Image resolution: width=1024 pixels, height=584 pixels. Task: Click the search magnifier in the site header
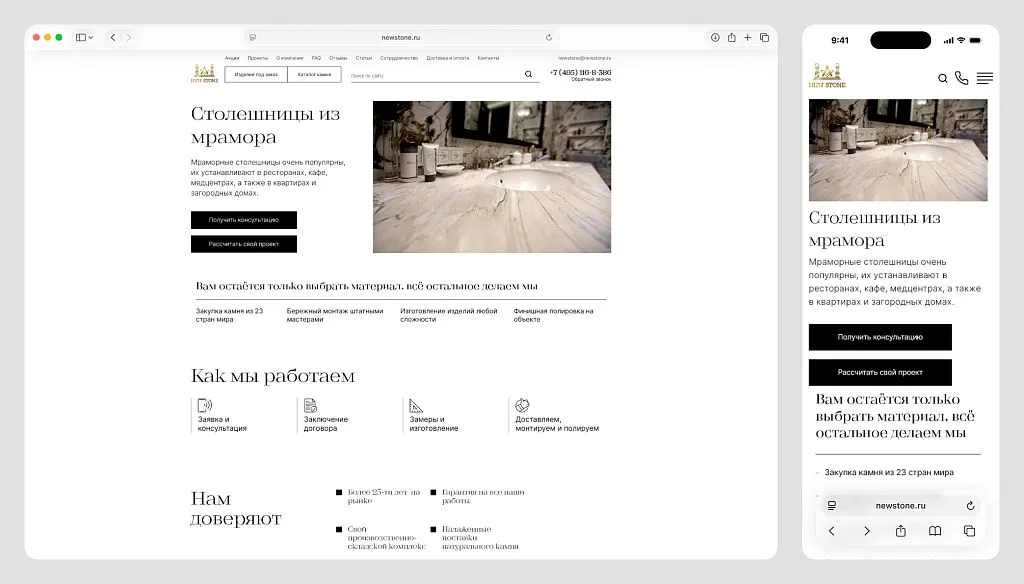[527, 75]
